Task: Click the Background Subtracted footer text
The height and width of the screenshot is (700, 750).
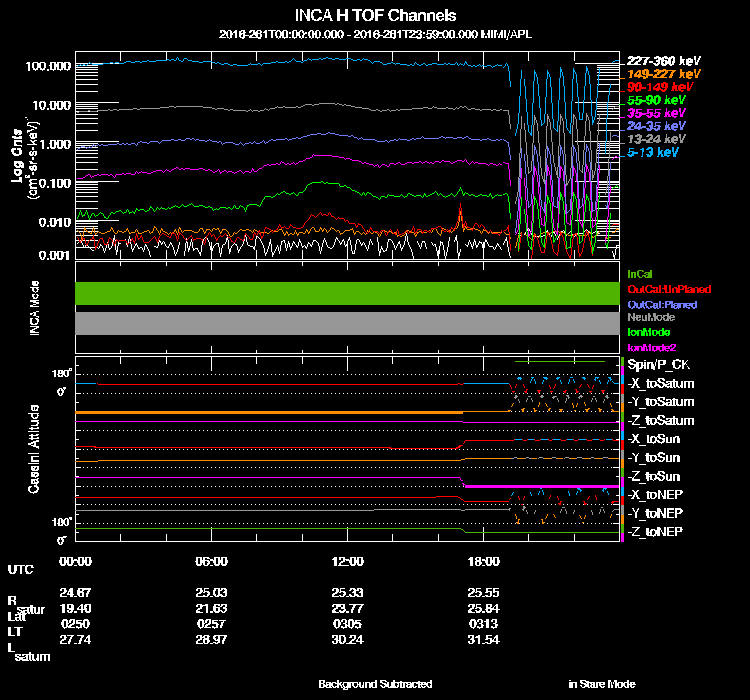Action: 375,684
